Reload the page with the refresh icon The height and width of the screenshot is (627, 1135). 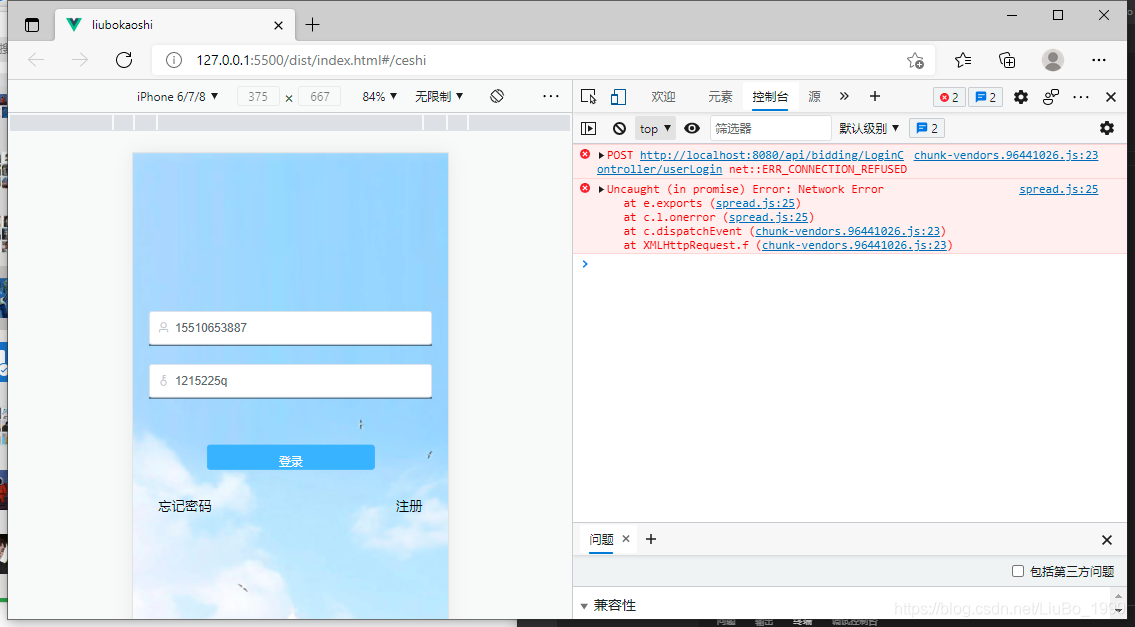click(x=124, y=60)
